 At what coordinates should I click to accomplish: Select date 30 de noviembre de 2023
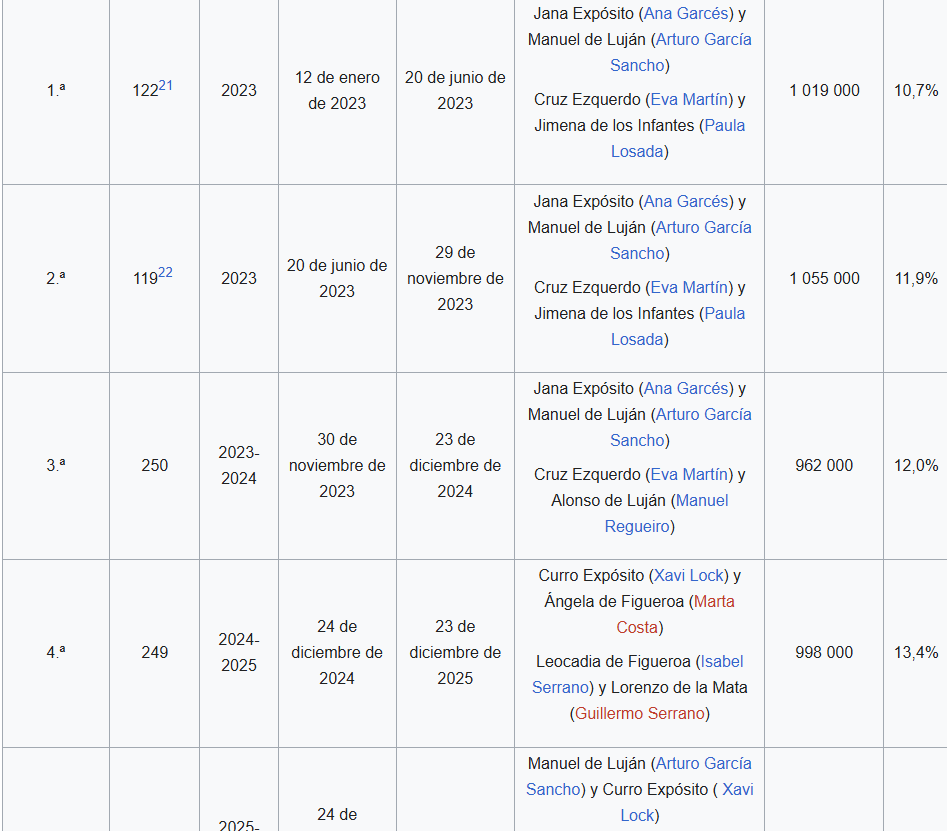(x=337, y=466)
